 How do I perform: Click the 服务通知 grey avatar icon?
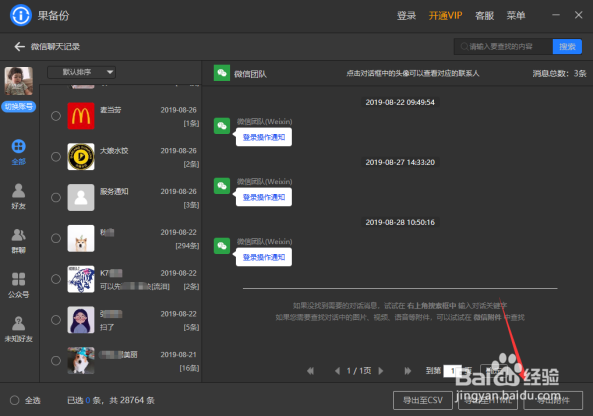[x=81, y=197]
